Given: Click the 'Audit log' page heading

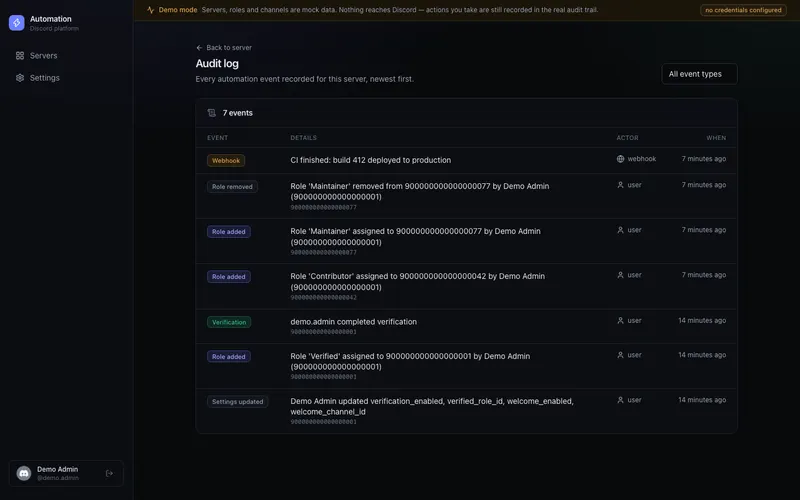Looking at the screenshot, I should click(x=217, y=64).
